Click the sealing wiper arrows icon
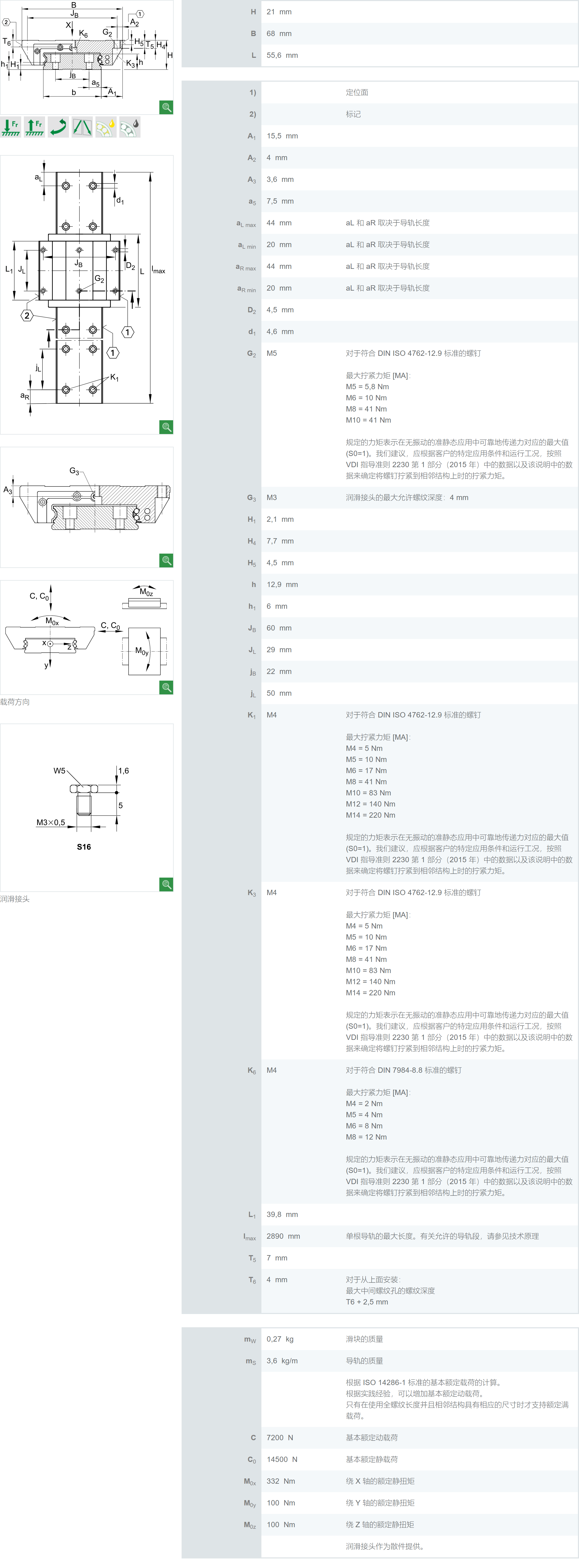 click(x=82, y=127)
